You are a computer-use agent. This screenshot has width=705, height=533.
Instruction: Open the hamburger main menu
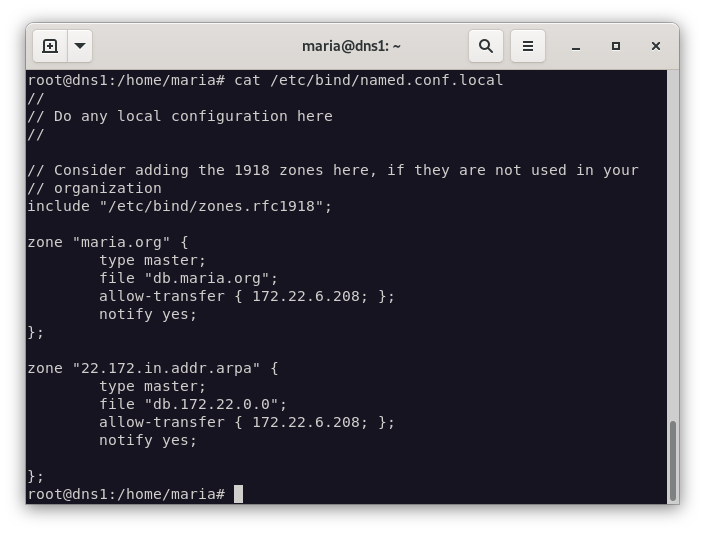click(528, 46)
